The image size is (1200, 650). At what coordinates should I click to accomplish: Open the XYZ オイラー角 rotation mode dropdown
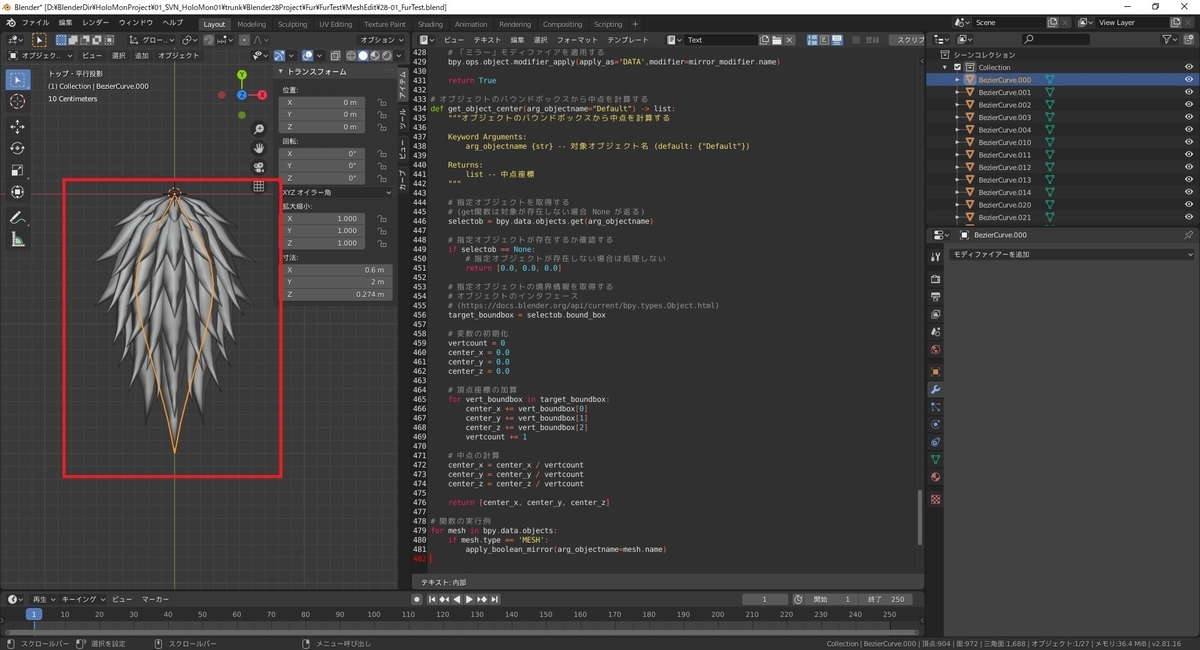(337, 192)
